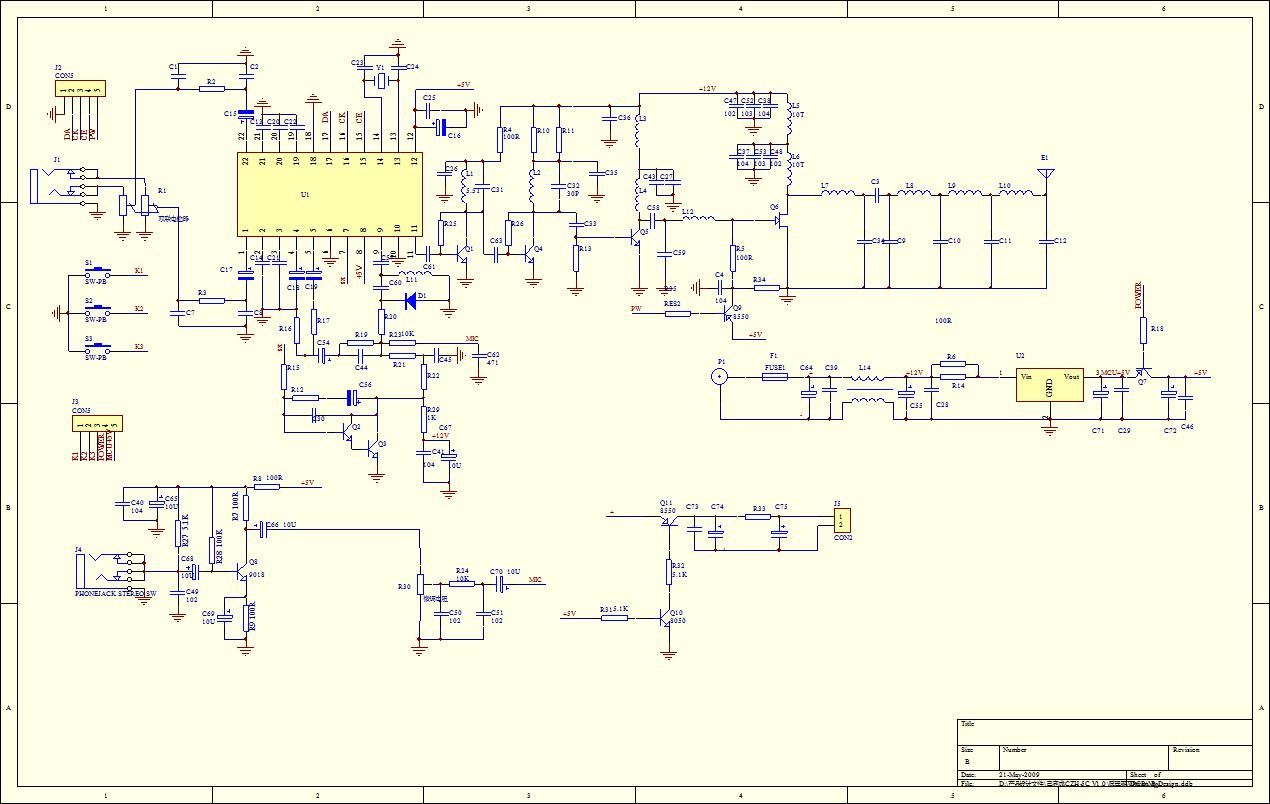Select the U1 22-pin IC block
The height and width of the screenshot is (804, 1270).
point(329,193)
